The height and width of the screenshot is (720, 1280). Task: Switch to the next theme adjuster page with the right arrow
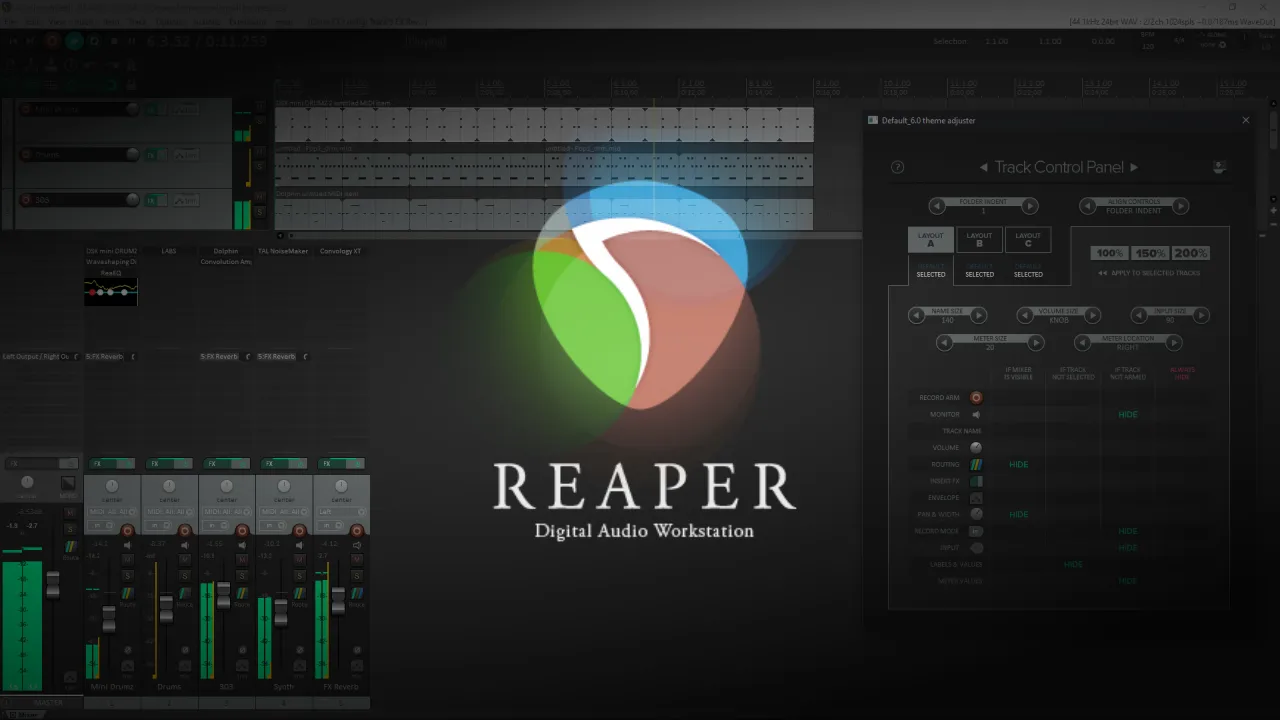coord(1134,167)
